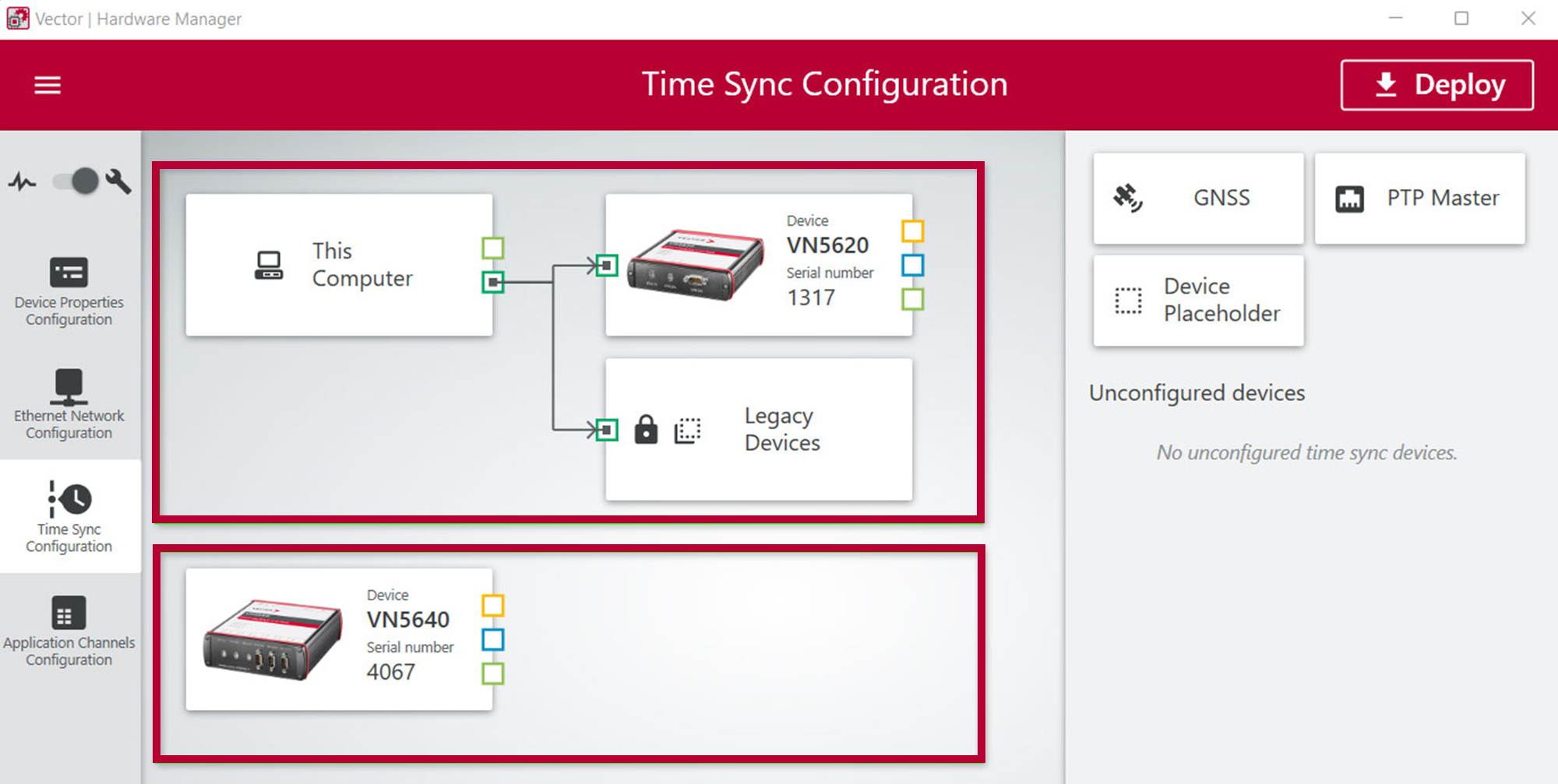The image size is (1558, 784).
Task: Click the pulse monitoring mode icon
Action: pos(23,182)
